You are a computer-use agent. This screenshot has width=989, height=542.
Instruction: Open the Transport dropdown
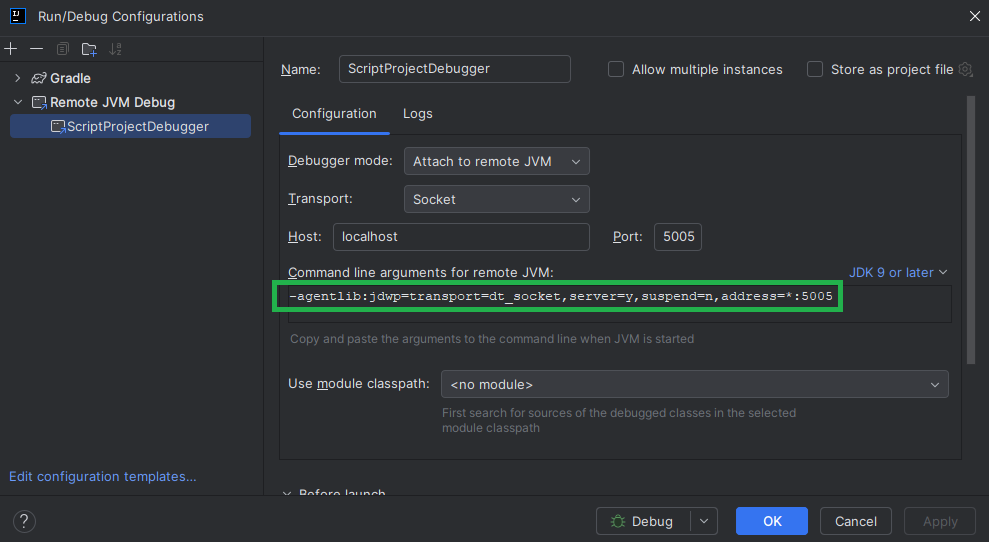click(x=496, y=199)
